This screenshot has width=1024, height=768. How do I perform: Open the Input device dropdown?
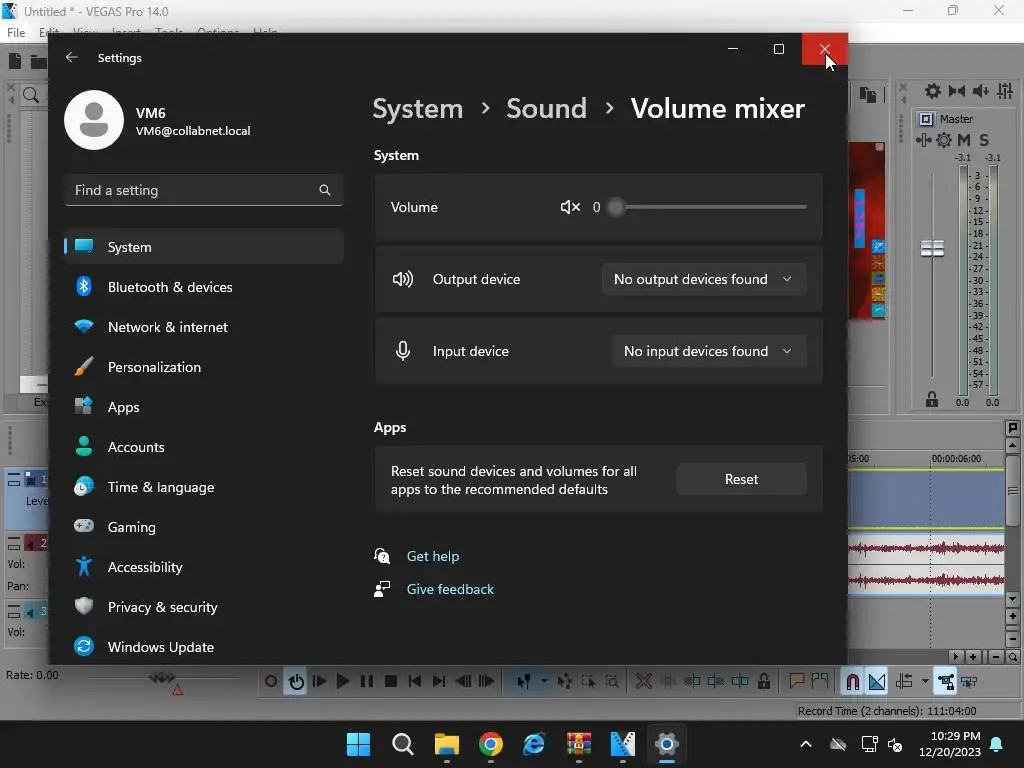pos(709,351)
